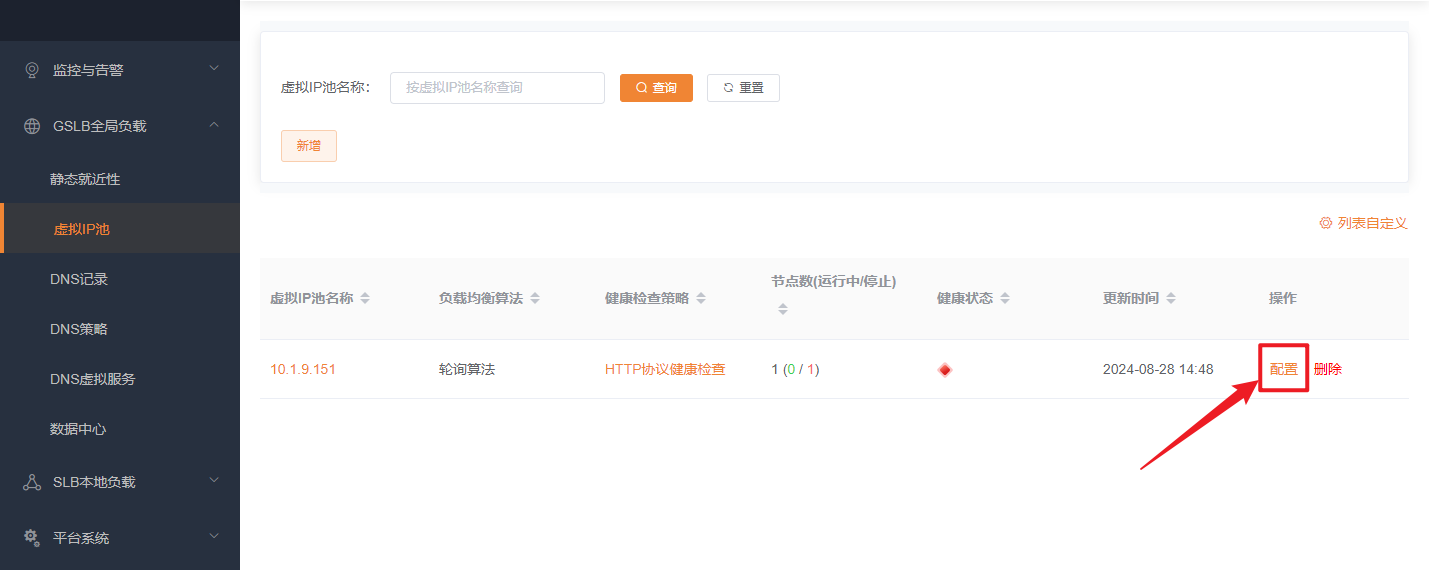
Task: Click the 监控与告警 sidebar icon
Action: pos(32,70)
